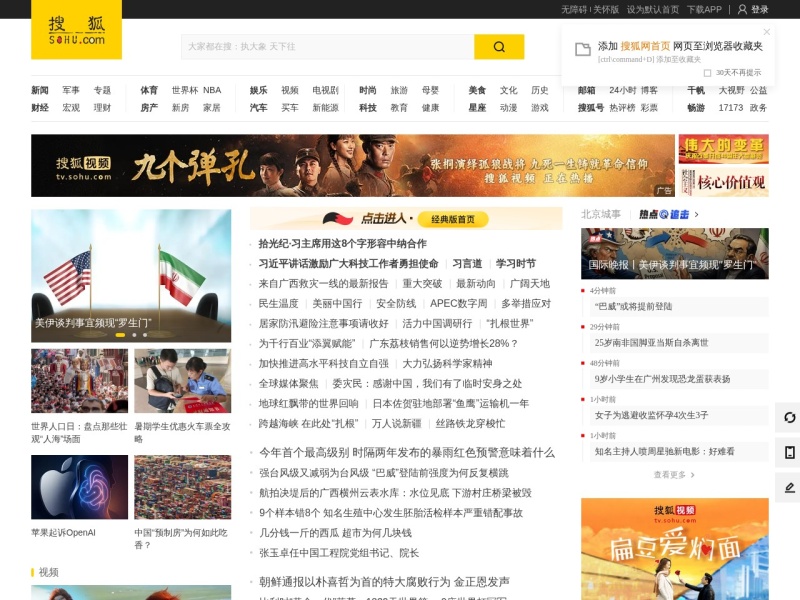Image resolution: width=800 pixels, height=600 pixels.
Task: Click the feedback pencil icon on right sidebar
Action: pos(789,487)
